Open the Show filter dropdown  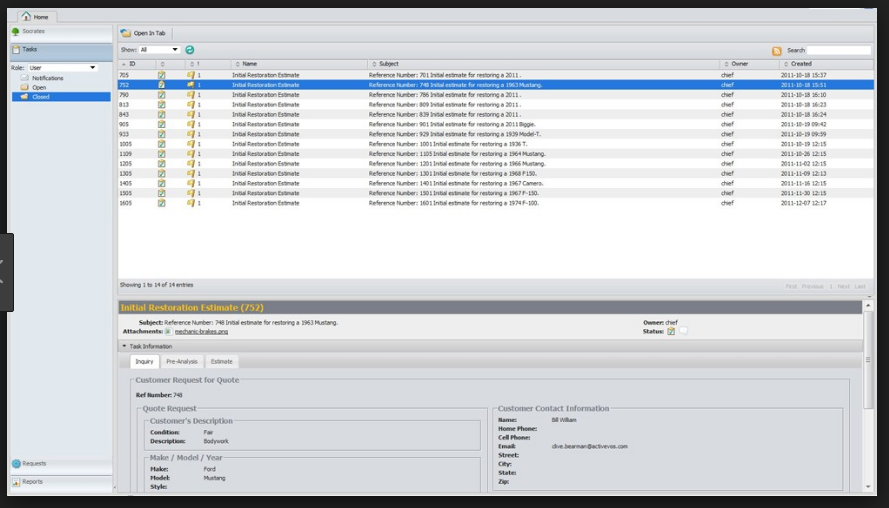159,50
